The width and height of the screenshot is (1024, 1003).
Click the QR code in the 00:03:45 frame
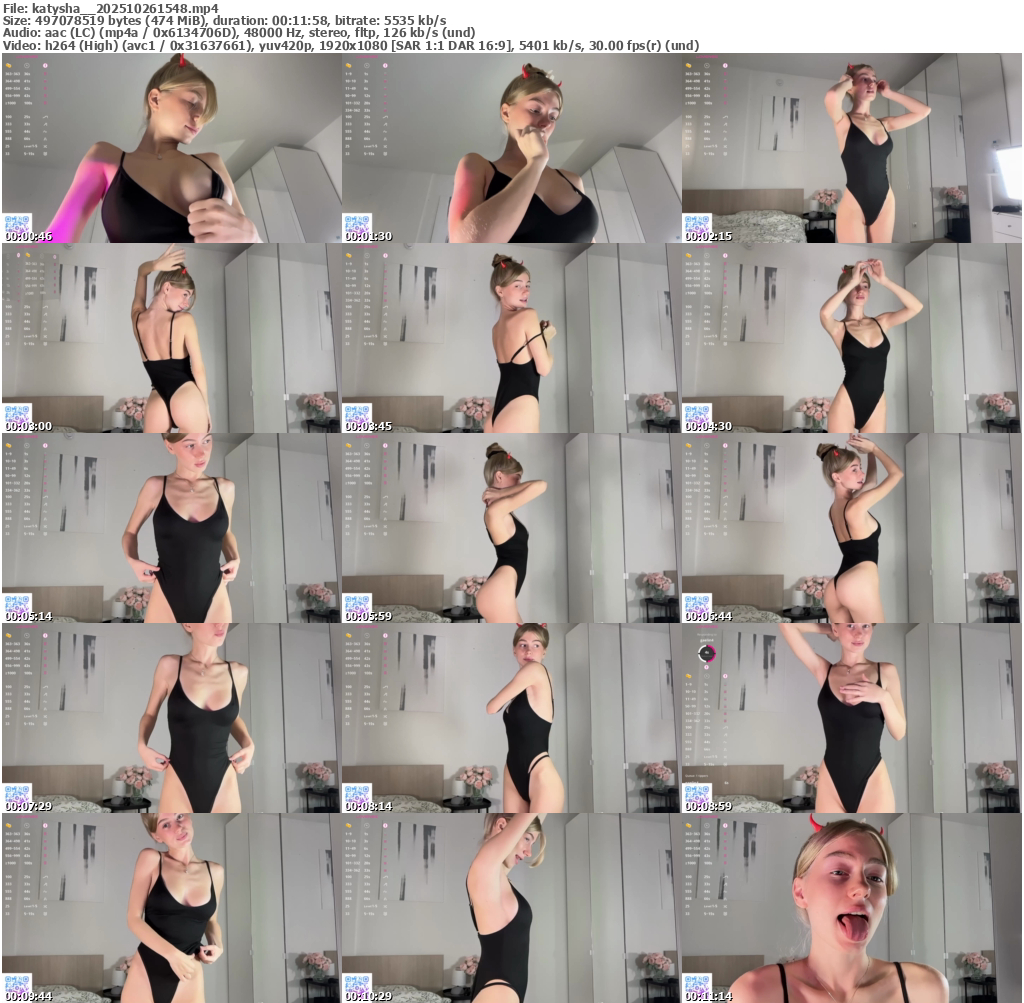[x=357, y=413]
